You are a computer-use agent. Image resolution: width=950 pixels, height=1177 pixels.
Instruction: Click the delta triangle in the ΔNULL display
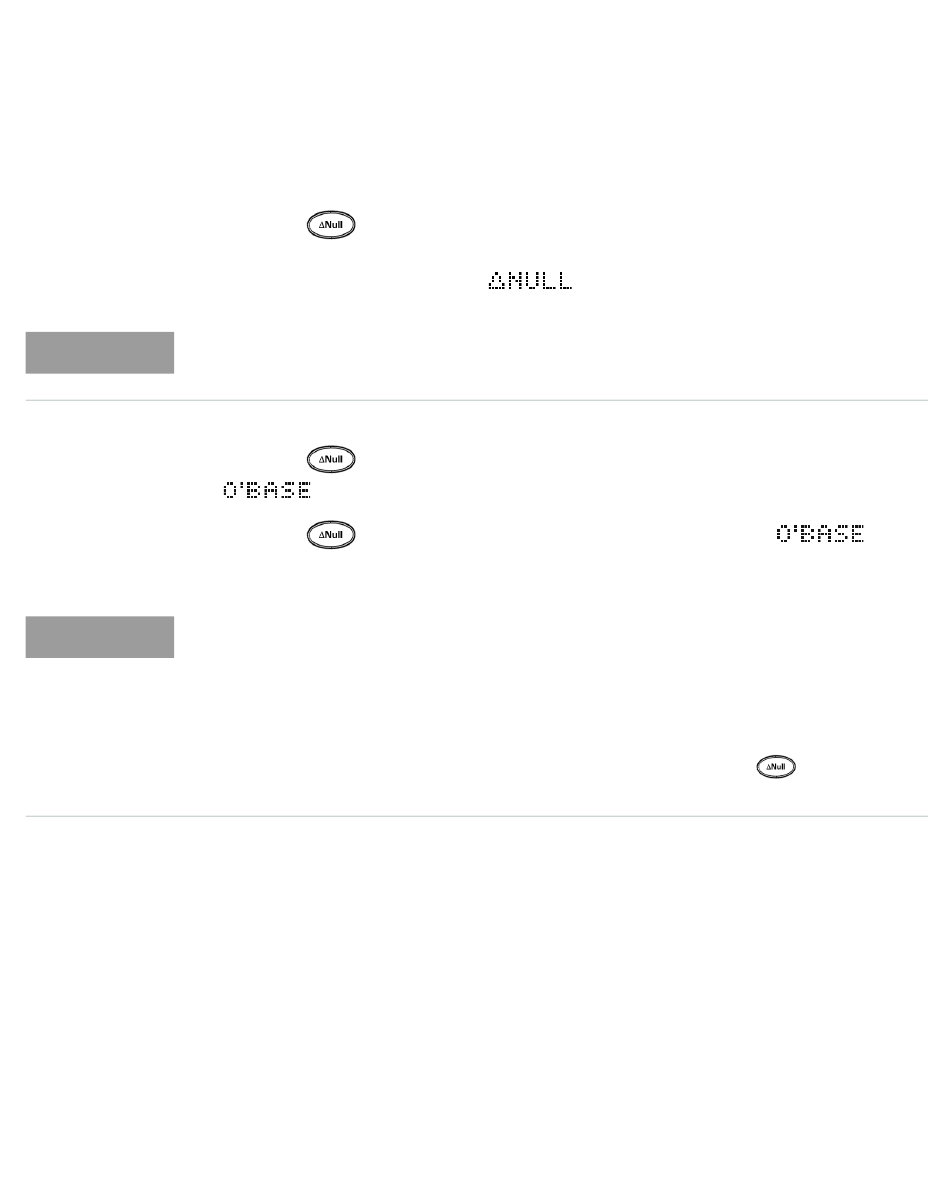496,281
